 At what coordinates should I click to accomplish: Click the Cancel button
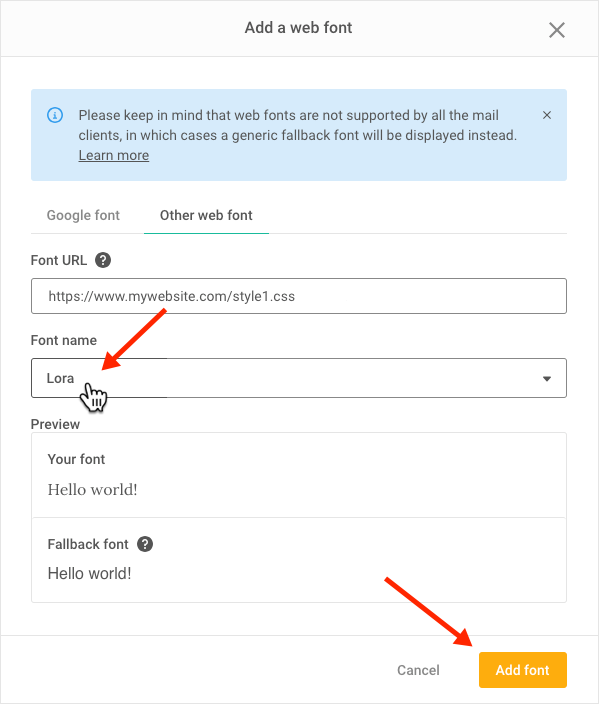coord(418,670)
